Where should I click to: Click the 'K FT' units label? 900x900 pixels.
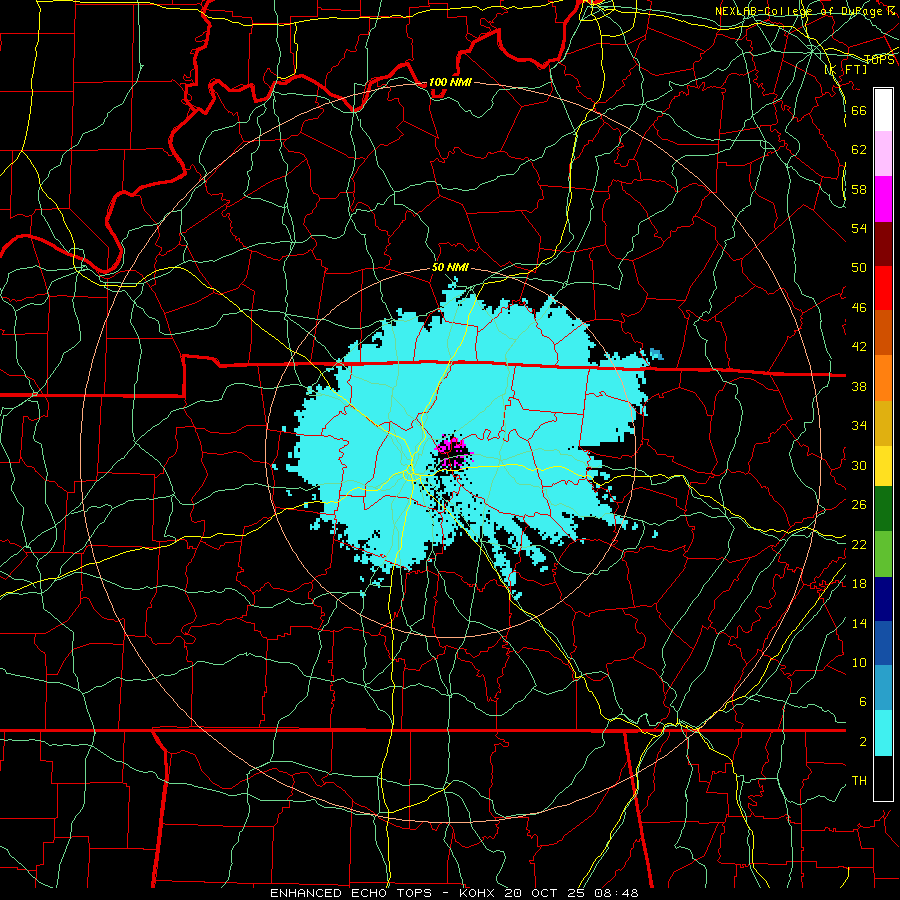point(846,70)
